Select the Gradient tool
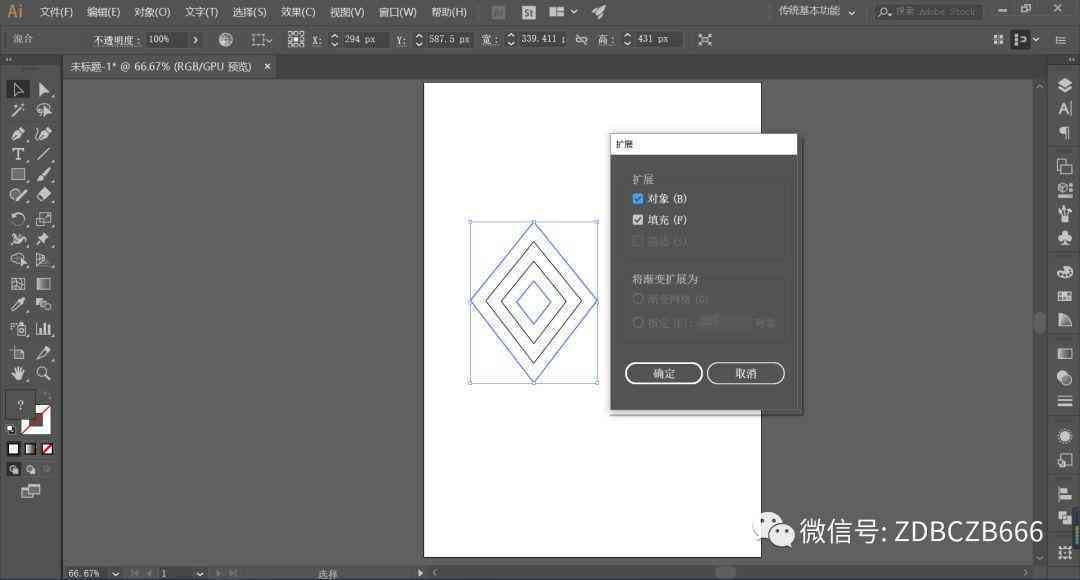 pyautogui.click(x=43, y=284)
